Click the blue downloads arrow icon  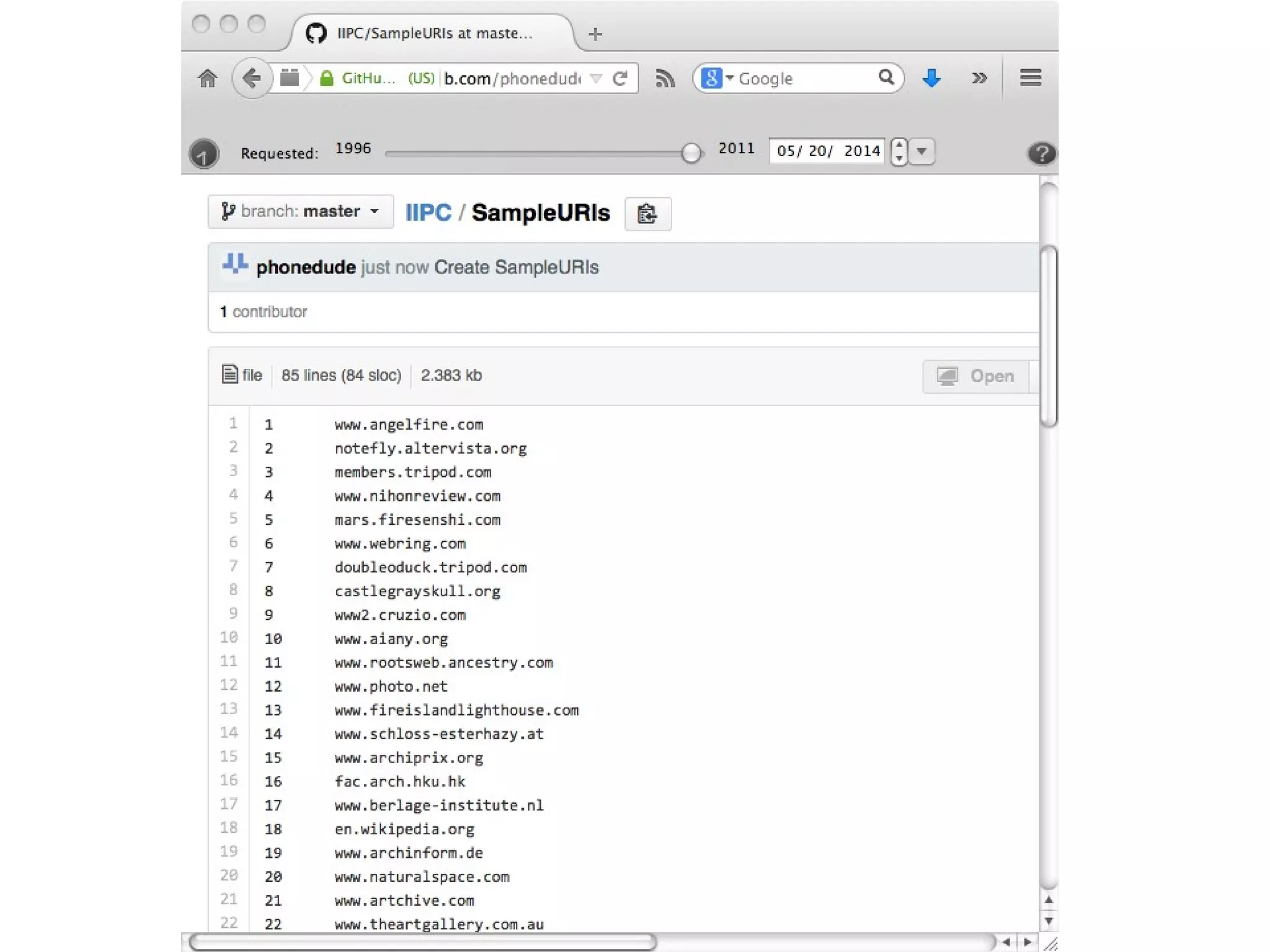click(931, 78)
